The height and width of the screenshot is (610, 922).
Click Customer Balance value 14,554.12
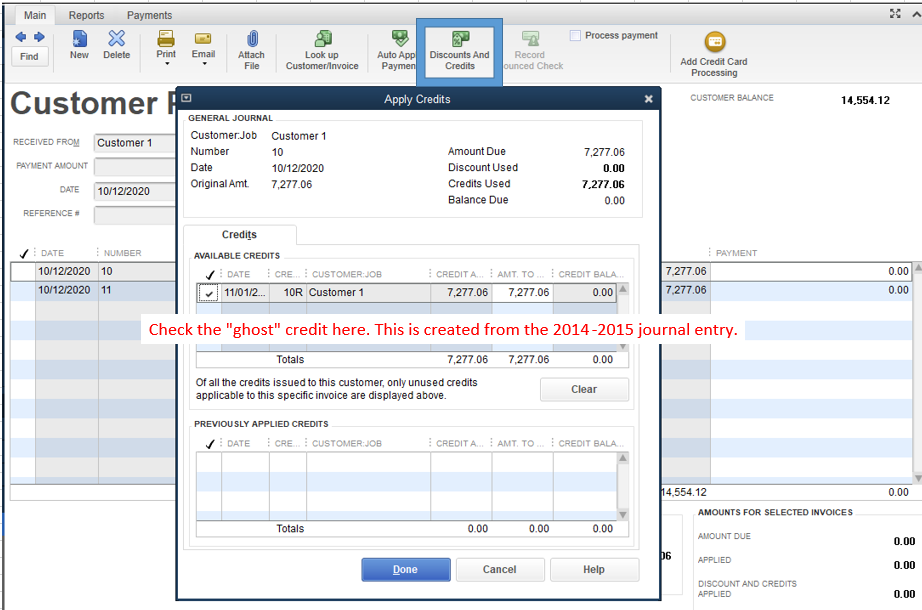(865, 100)
